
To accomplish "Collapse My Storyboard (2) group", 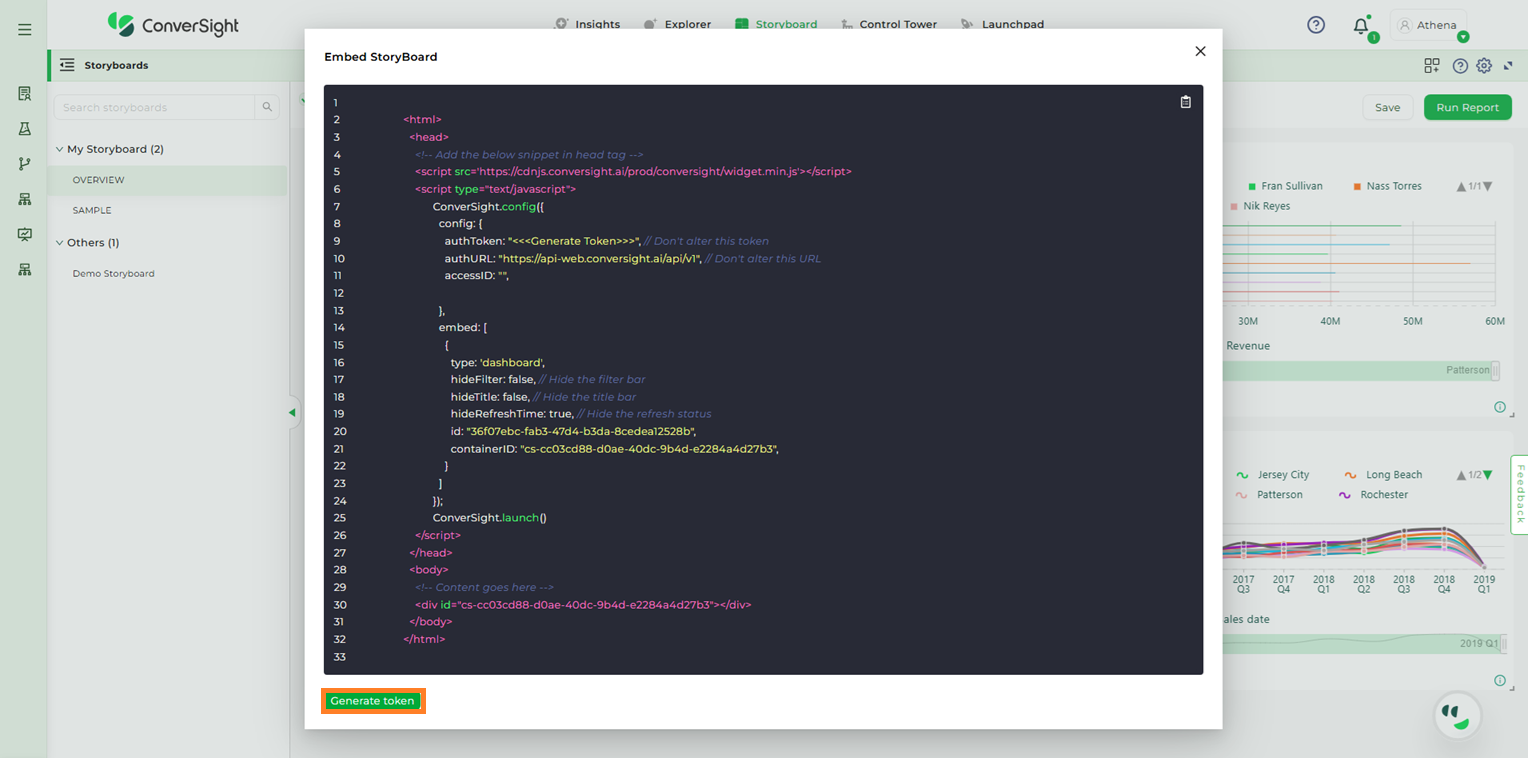I will point(59,150).
